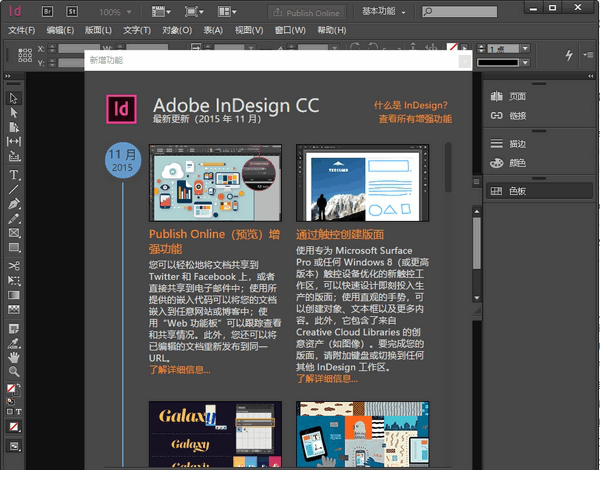Select the Gradient Swatch tool

click(14, 295)
